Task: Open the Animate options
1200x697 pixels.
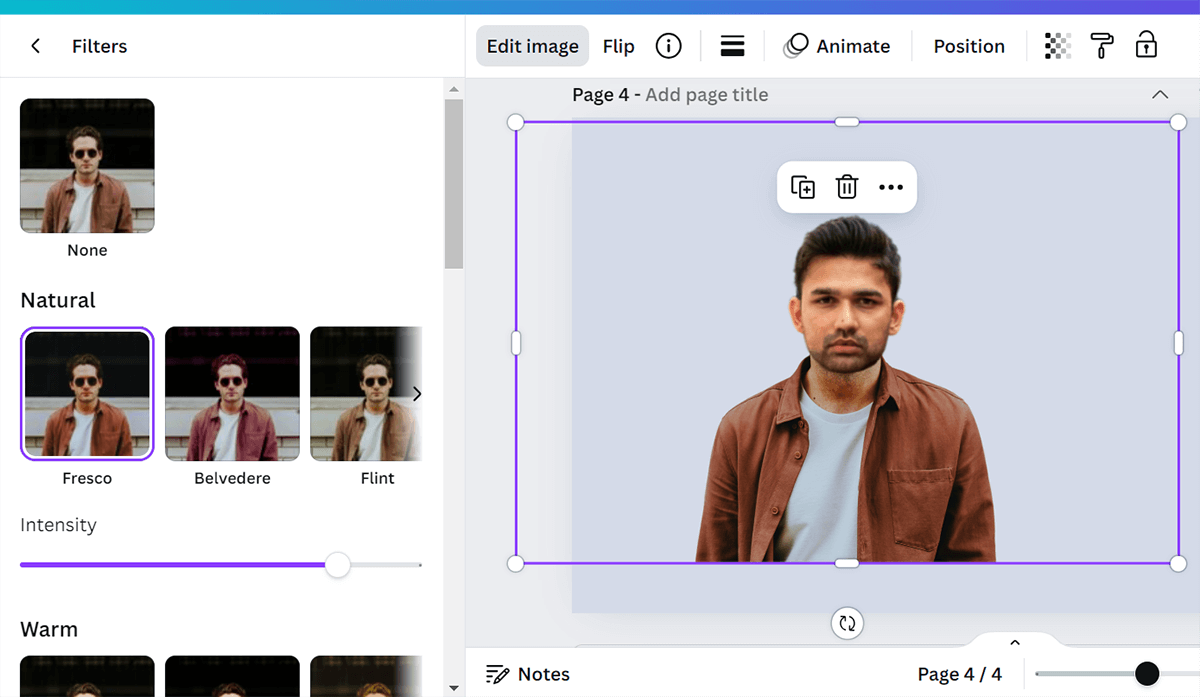Action: coord(837,46)
